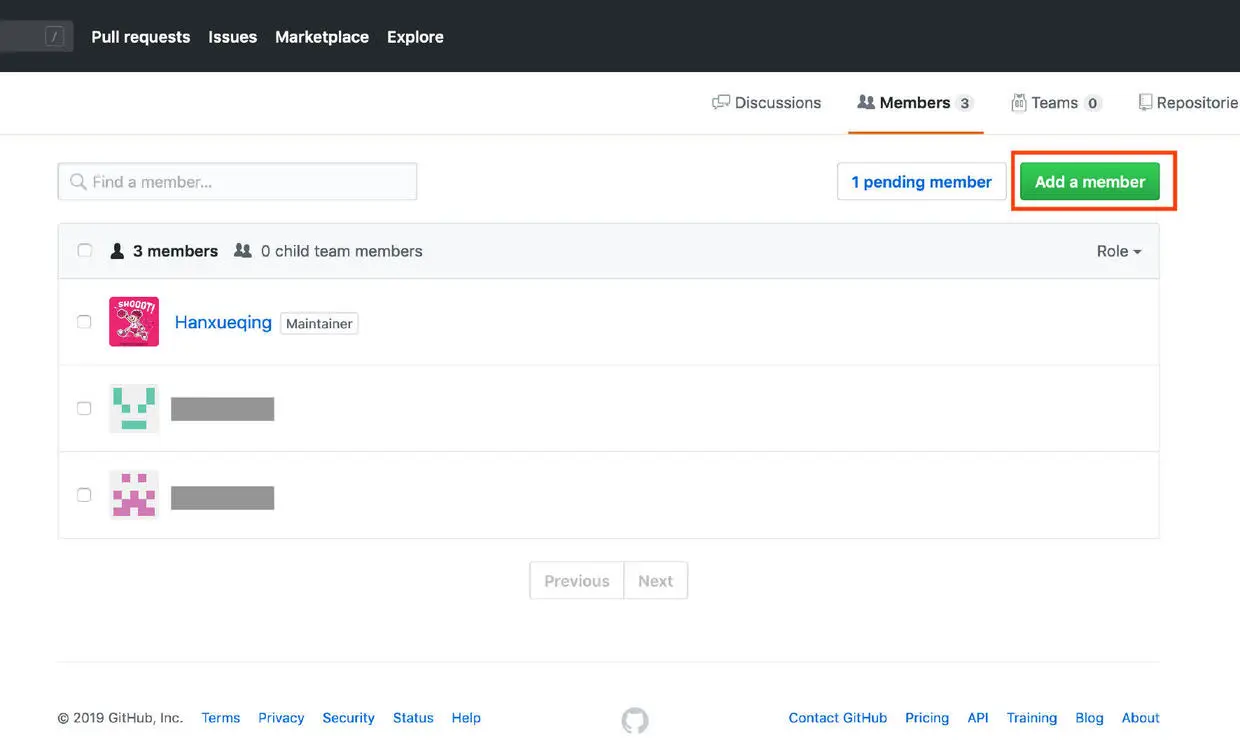Click the Previous pagination button
The width and height of the screenshot is (1240, 756).
coord(577,581)
